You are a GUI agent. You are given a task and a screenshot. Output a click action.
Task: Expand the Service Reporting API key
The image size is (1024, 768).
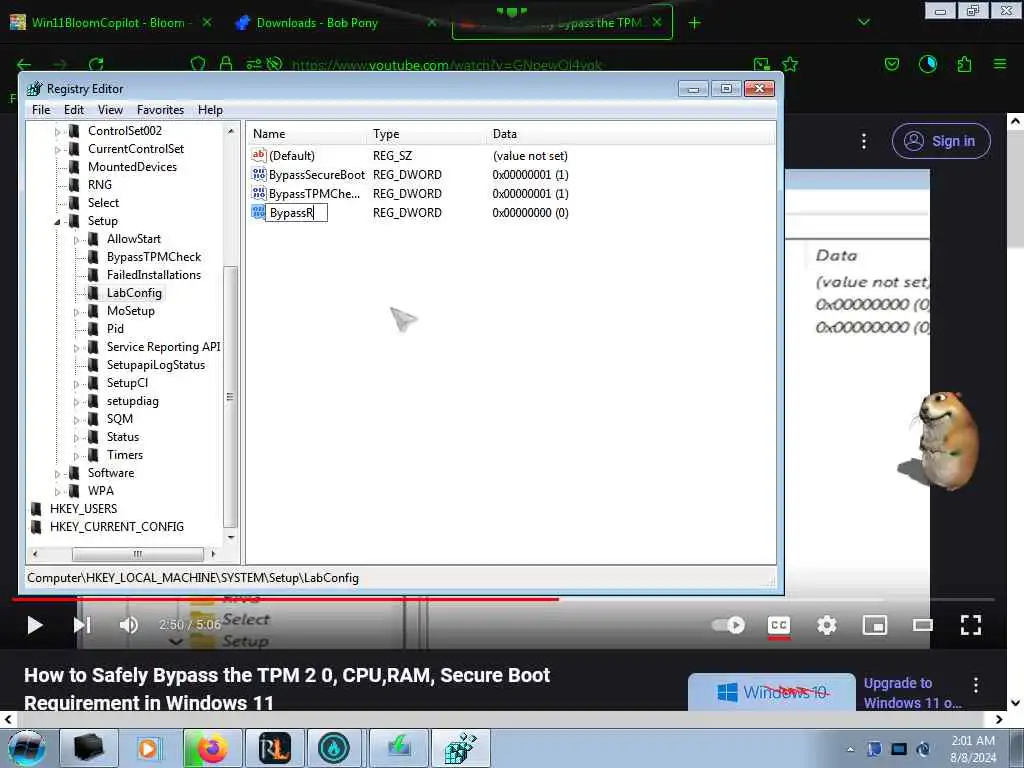76,348
